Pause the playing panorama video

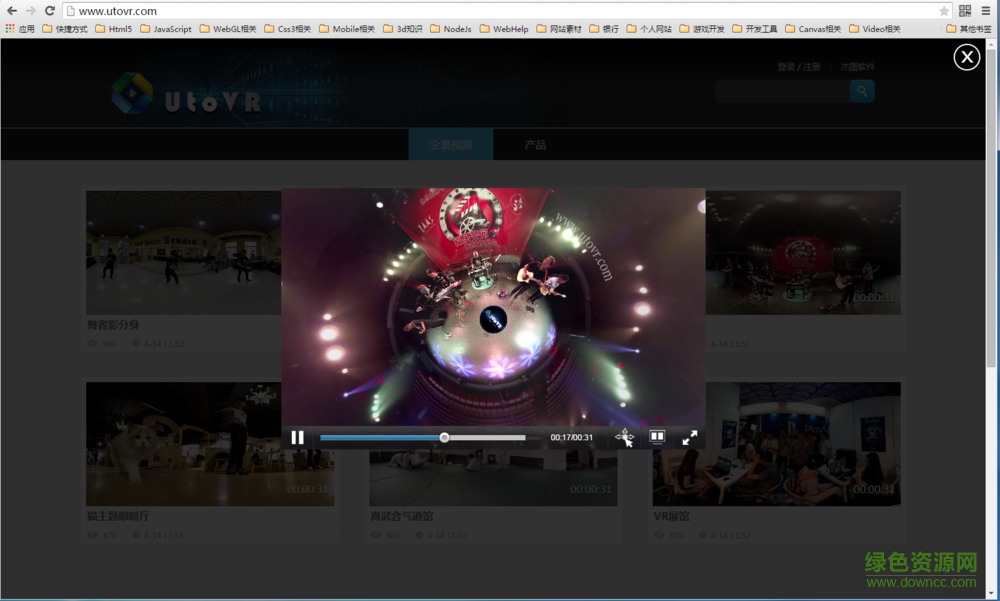click(x=297, y=437)
